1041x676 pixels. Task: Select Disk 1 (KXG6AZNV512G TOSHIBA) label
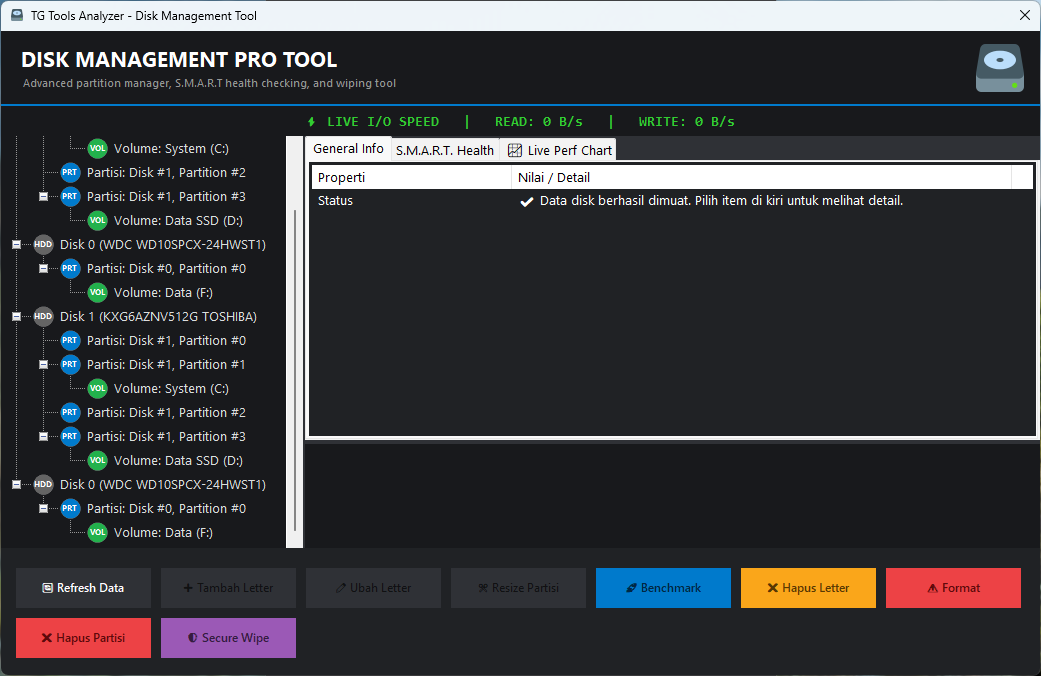(x=158, y=316)
